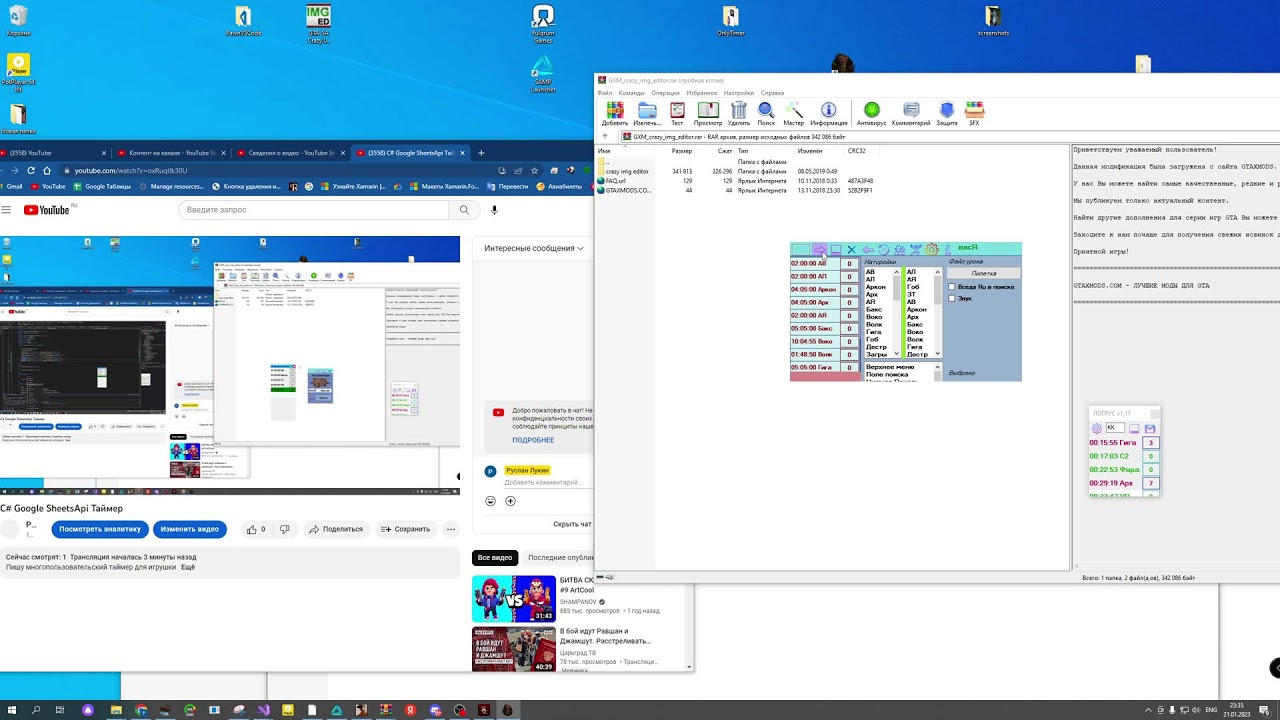Open Справка menu in WinRAR

[772, 93]
